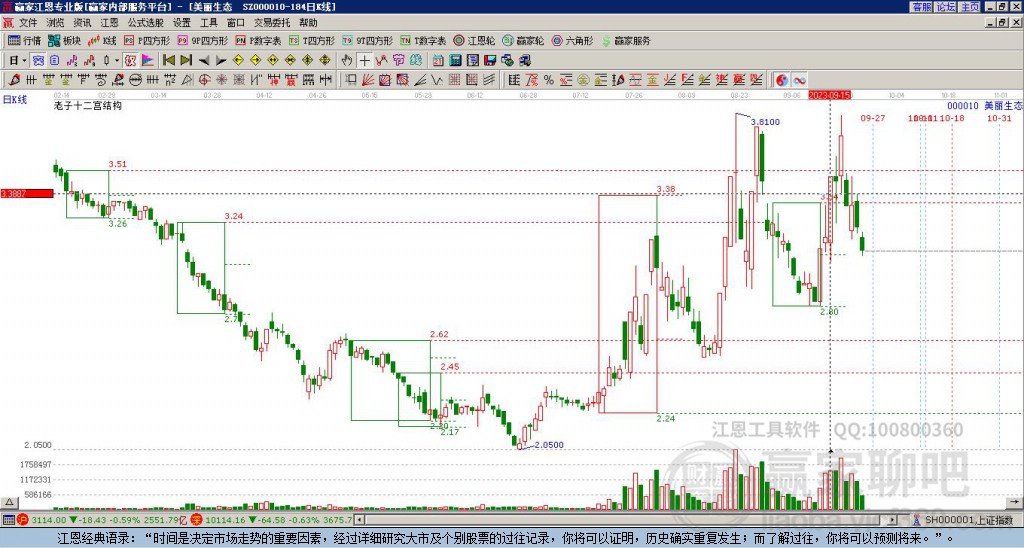Open the 赢家轮 wheel tool

click(523, 40)
